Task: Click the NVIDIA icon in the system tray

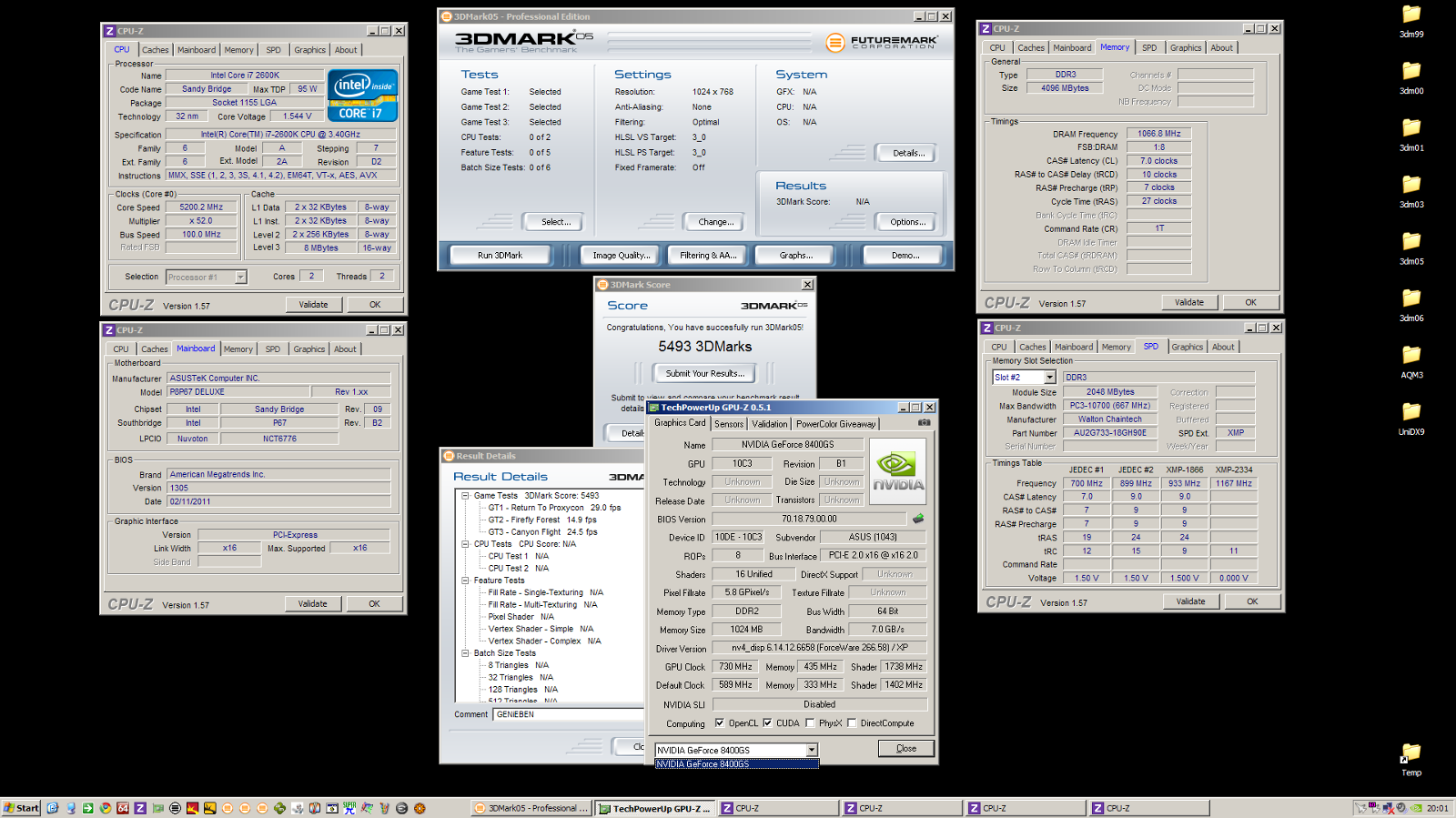Action: coord(1416,808)
